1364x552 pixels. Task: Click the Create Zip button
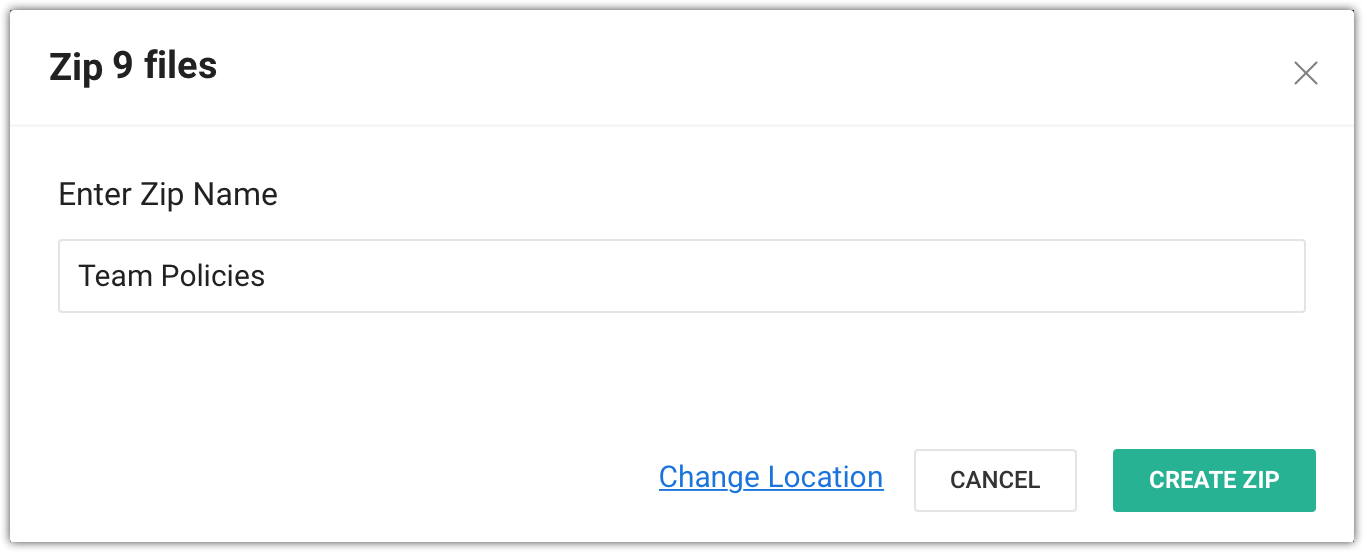pyautogui.click(x=1214, y=480)
